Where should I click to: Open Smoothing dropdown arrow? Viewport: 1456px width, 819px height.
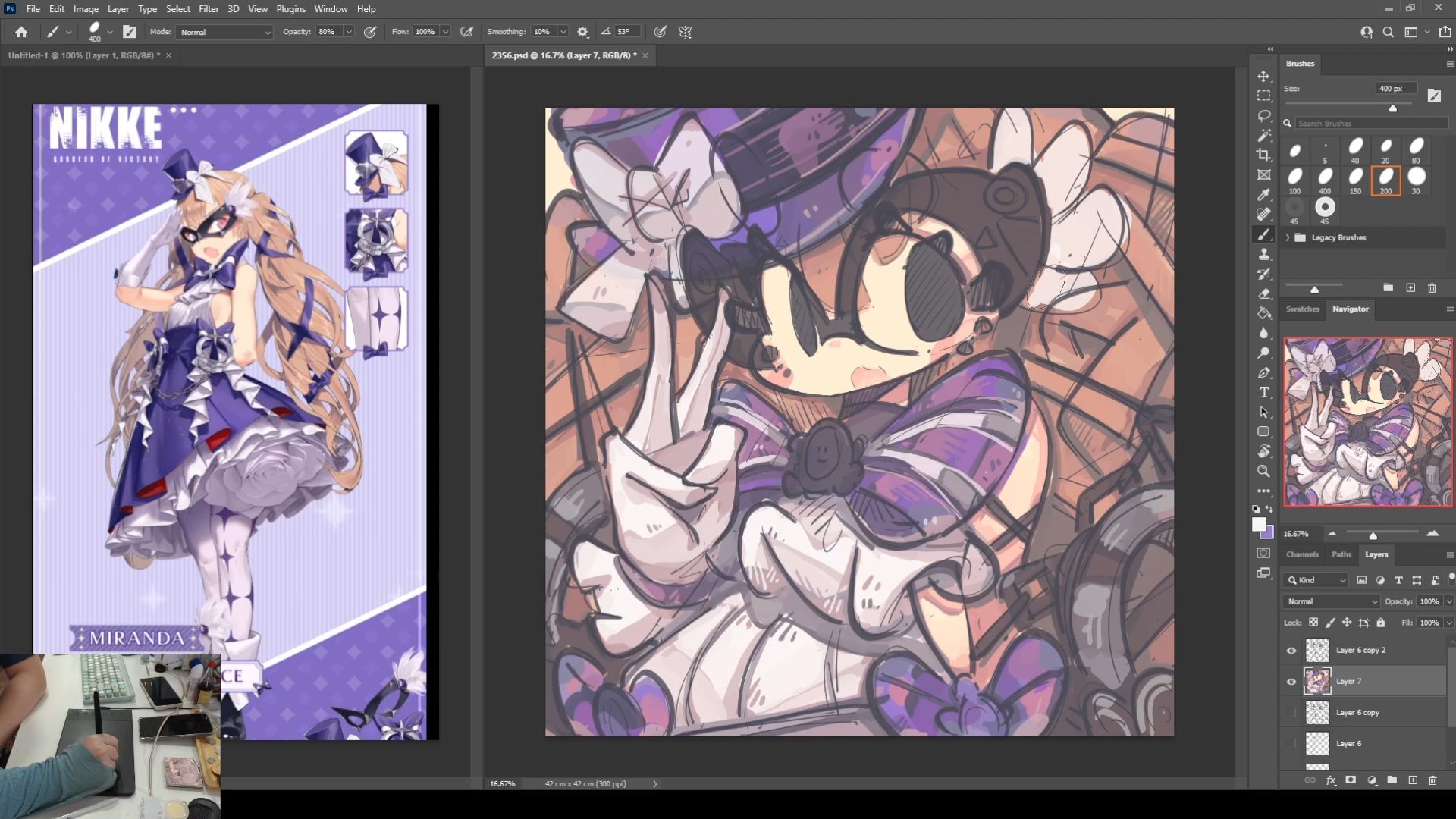tap(563, 32)
